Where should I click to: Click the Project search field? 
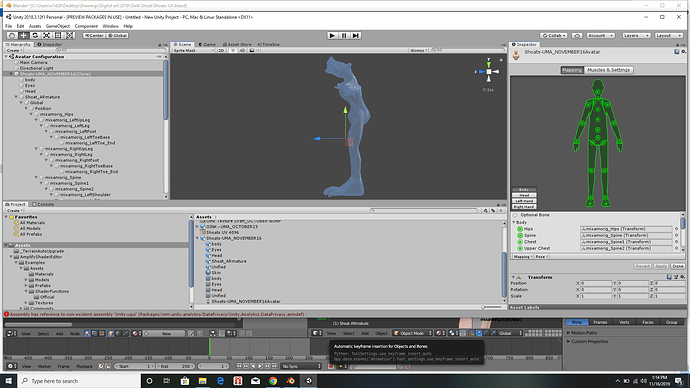425,211
